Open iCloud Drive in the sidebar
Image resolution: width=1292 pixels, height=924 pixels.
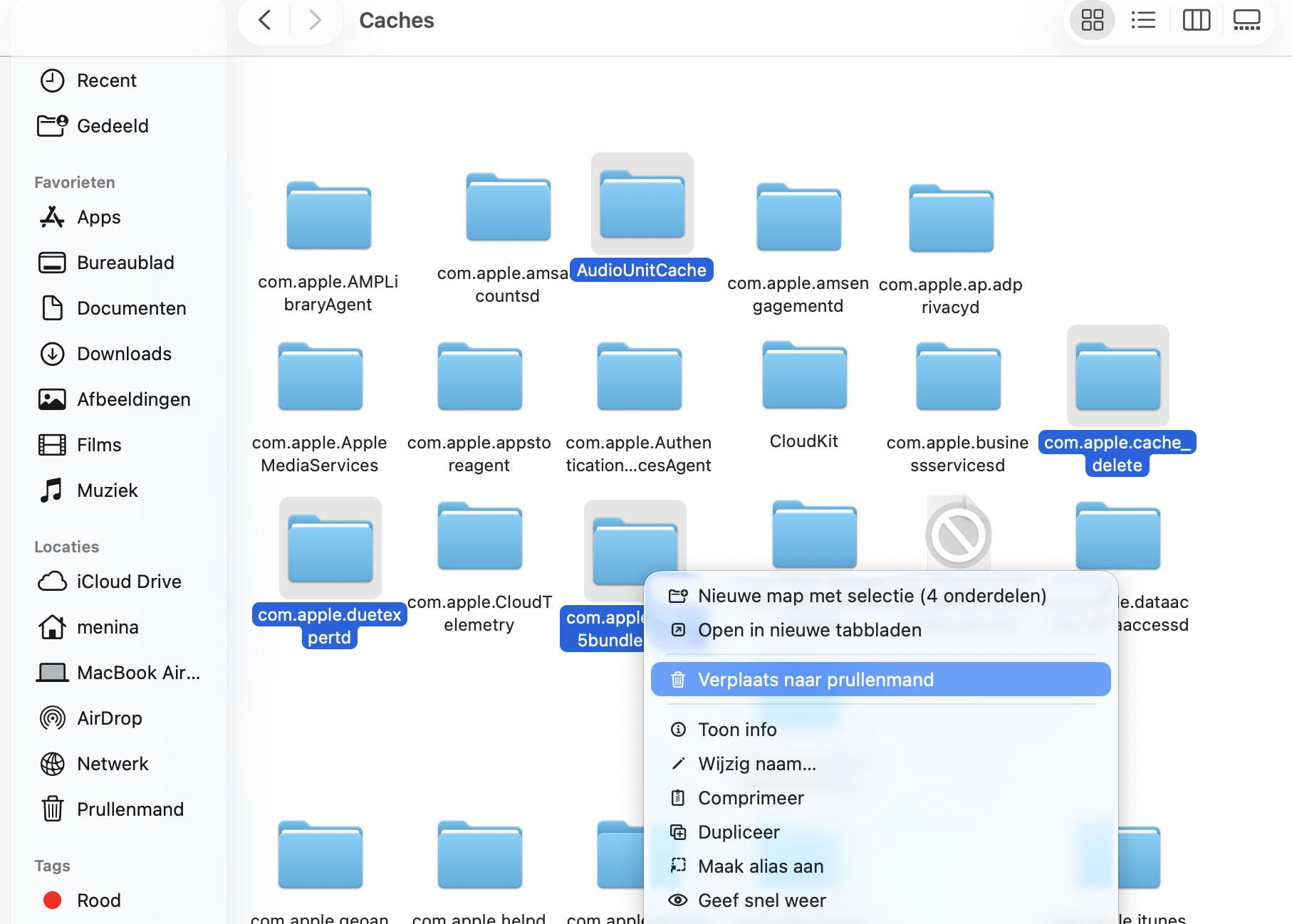pos(128,581)
